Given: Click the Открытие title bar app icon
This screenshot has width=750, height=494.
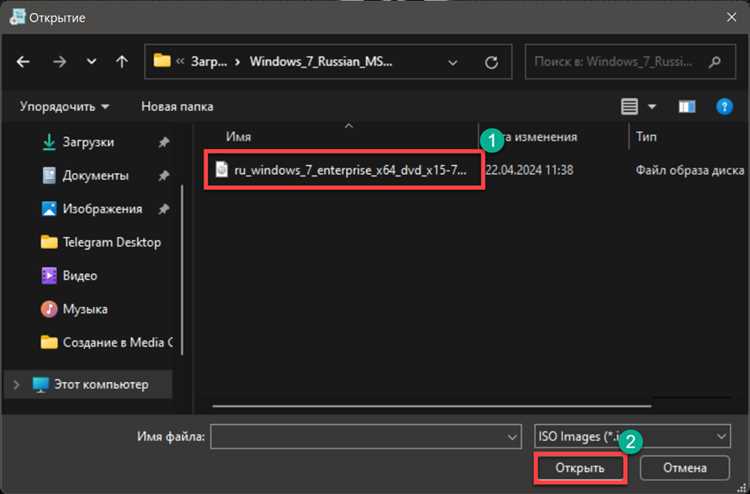Looking at the screenshot, I should pyautogui.click(x=18, y=18).
